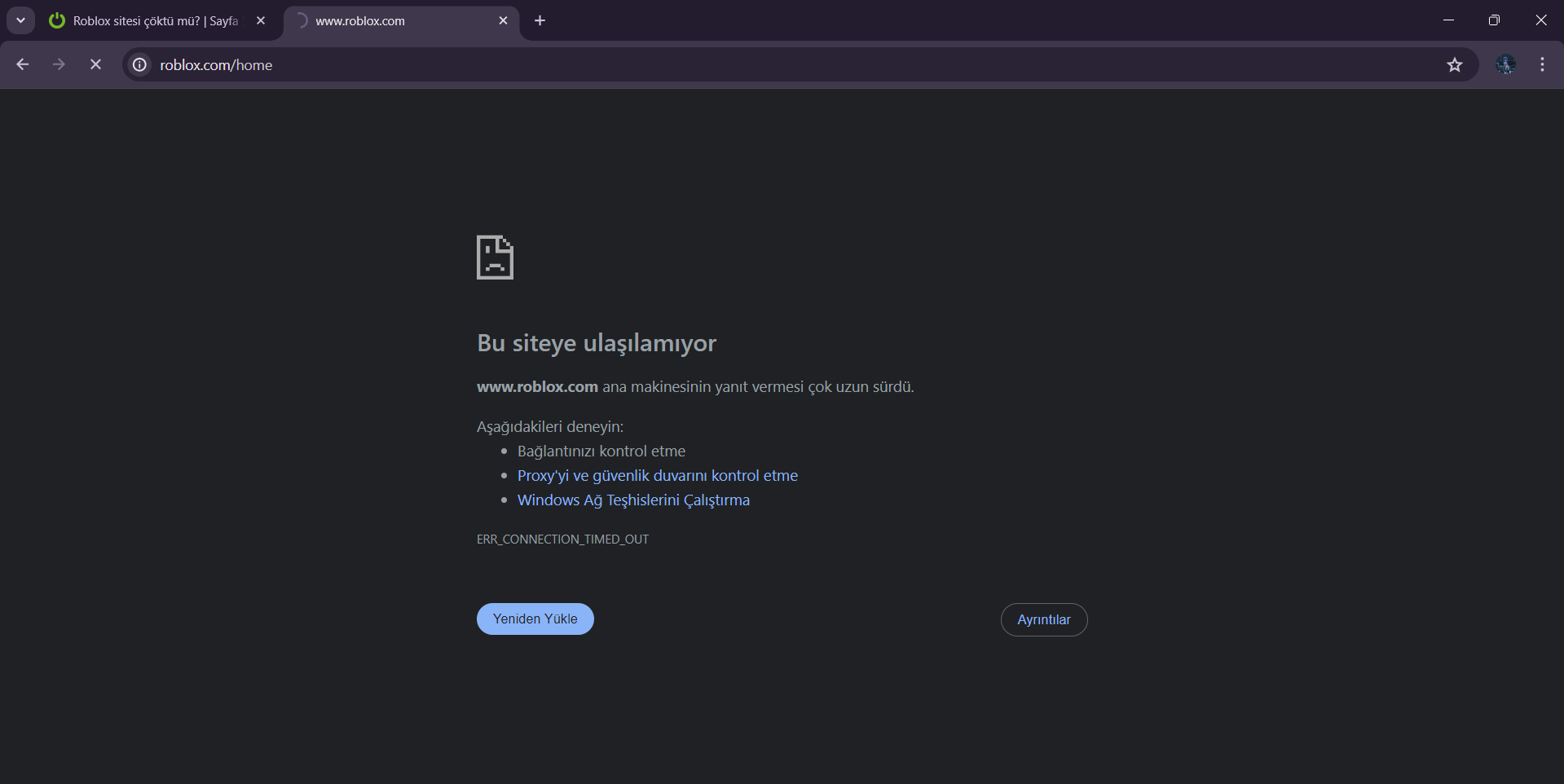The image size is (1564, 784).
Task: Click the 'Bağlantınızı kontrol etme' suggestion text
Action: [601, 451]
